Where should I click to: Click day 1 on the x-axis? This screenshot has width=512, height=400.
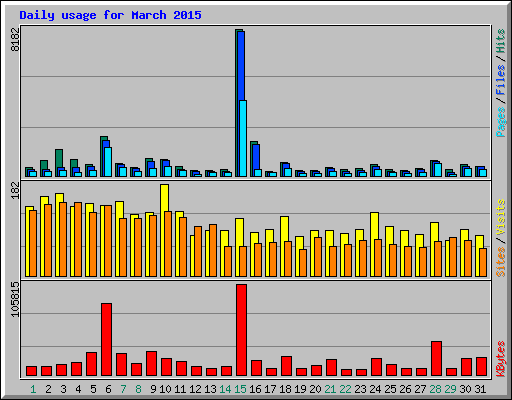coord(33,389)
